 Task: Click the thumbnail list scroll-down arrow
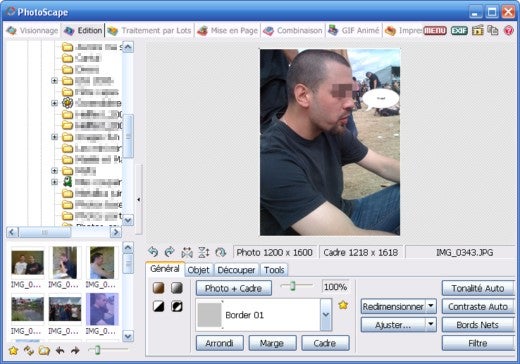coord(128,336)
